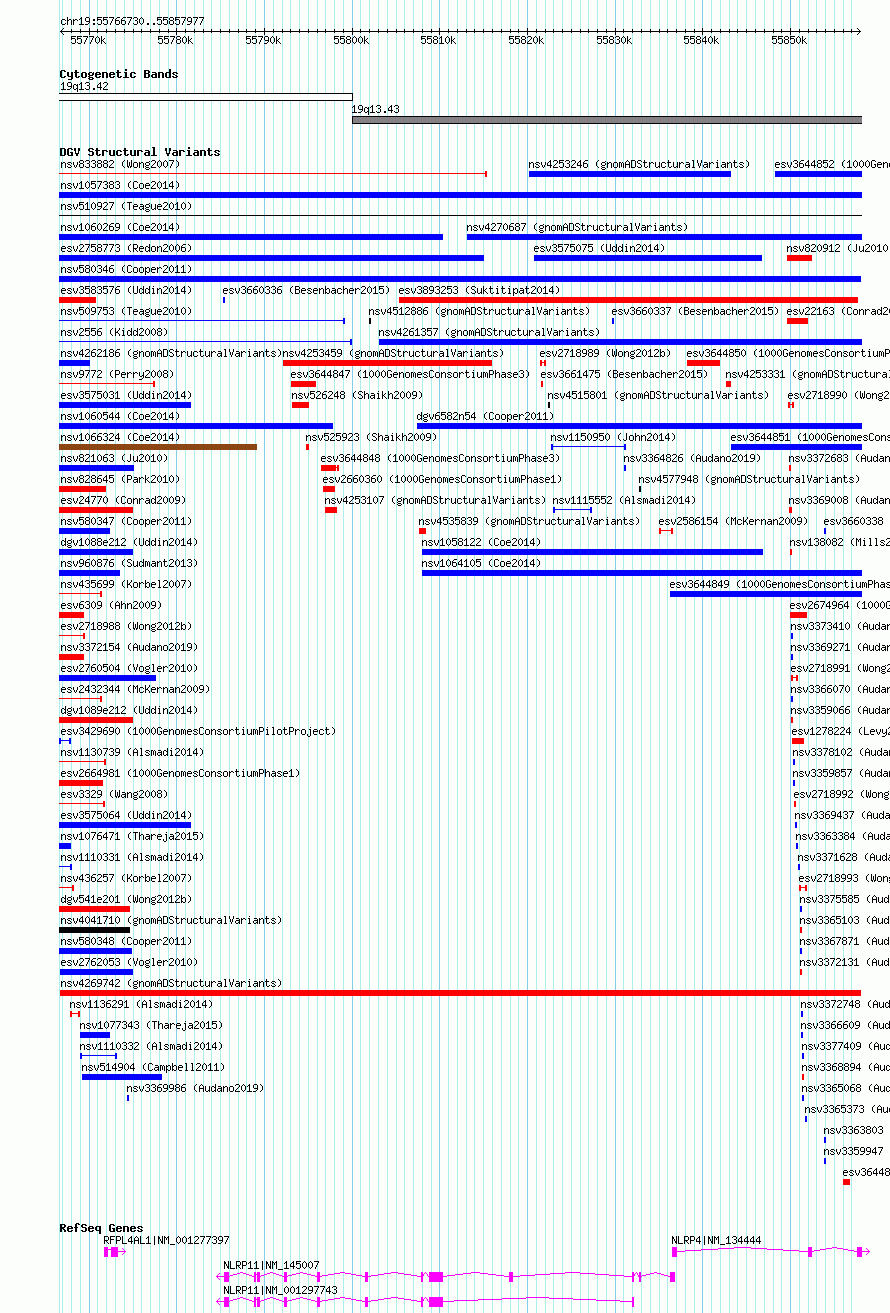Select nsv4253459 gnomADStructuralVariants variant

393,353
